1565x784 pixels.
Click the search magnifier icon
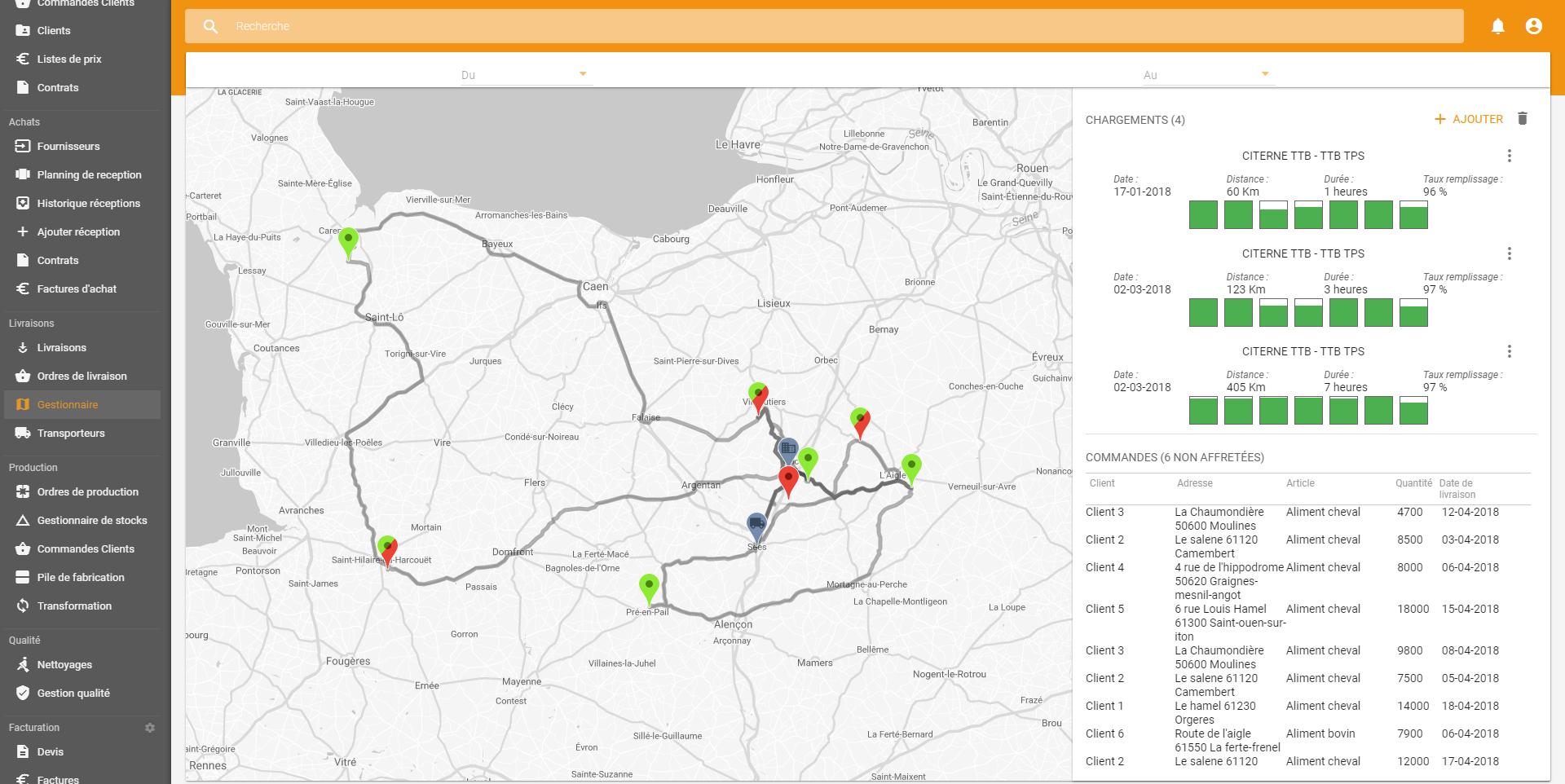pos(210,26)
